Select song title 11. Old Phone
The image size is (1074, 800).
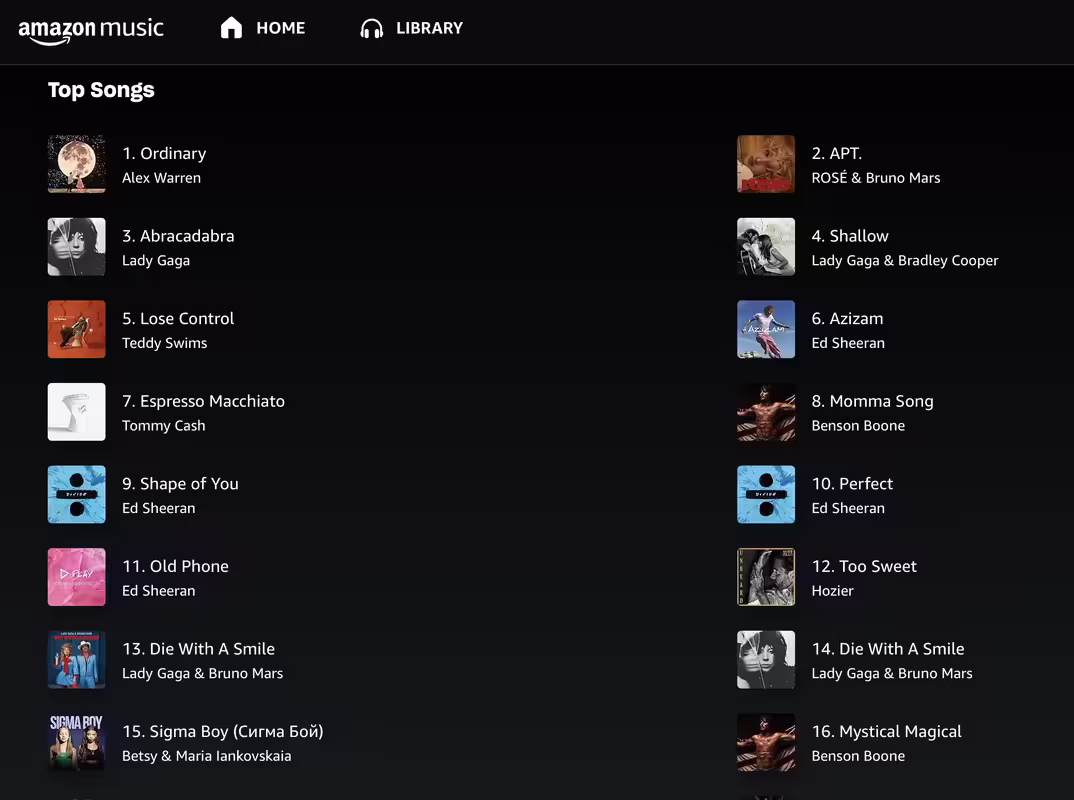coord(175,566)
